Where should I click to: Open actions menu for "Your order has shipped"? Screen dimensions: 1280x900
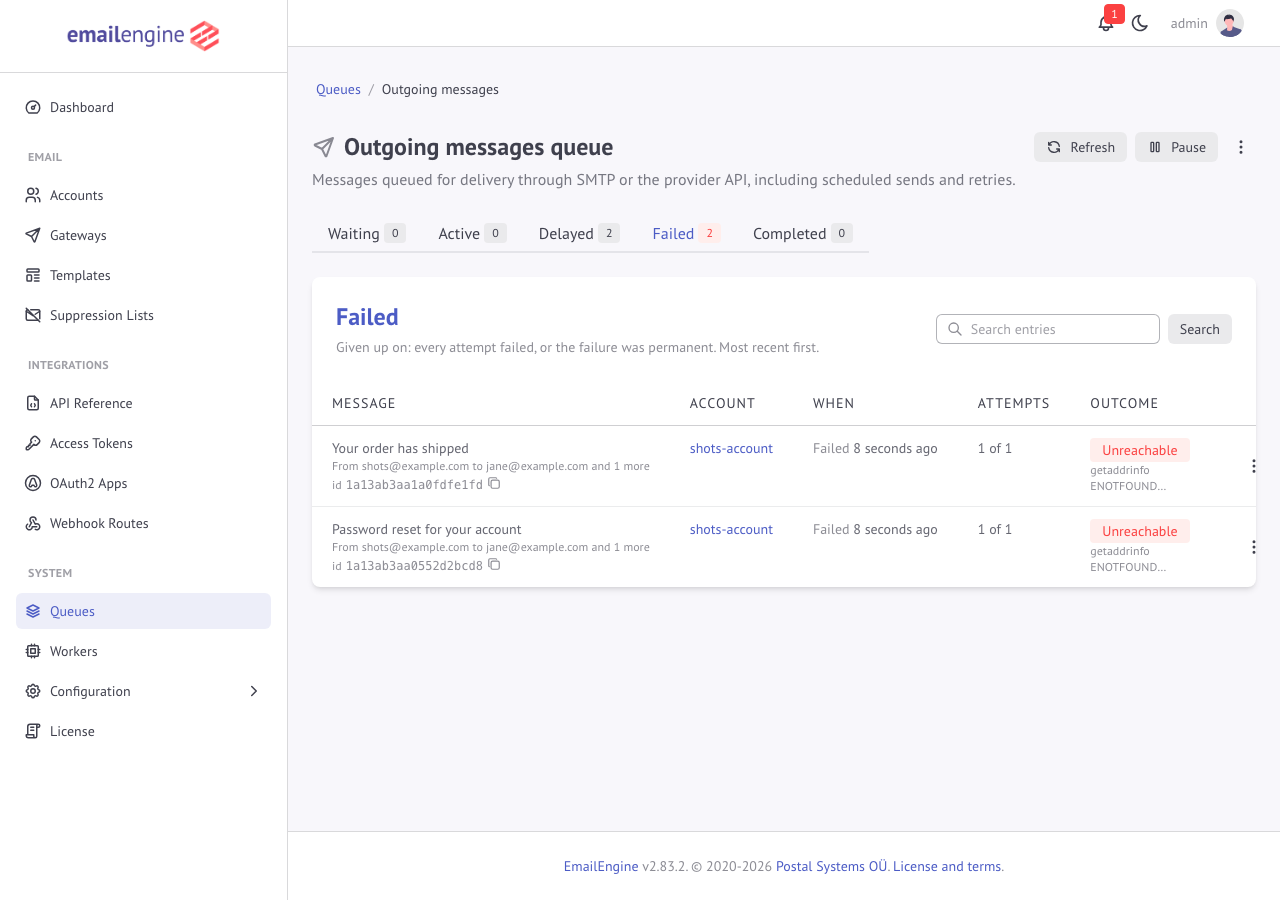[x=1253, y=466]
